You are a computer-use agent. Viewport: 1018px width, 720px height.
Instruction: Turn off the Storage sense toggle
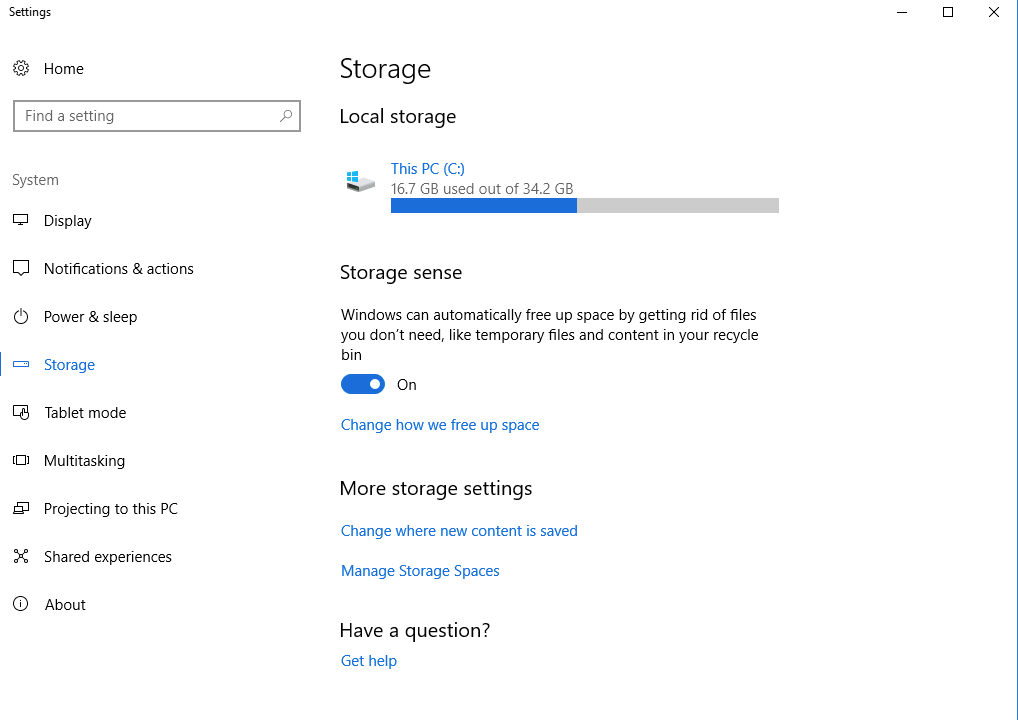click(x=363, y=384)
